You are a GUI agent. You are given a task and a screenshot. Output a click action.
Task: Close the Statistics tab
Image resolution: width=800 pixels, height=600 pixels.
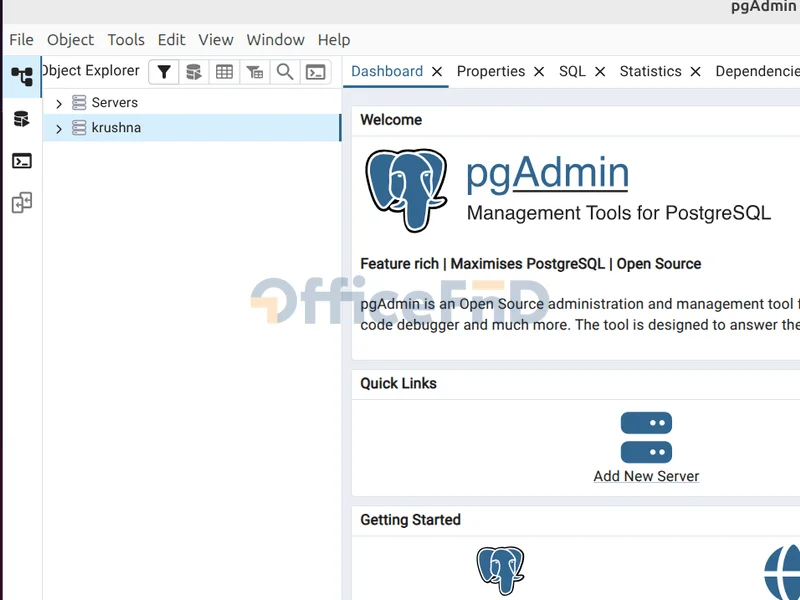pos(695,72)
